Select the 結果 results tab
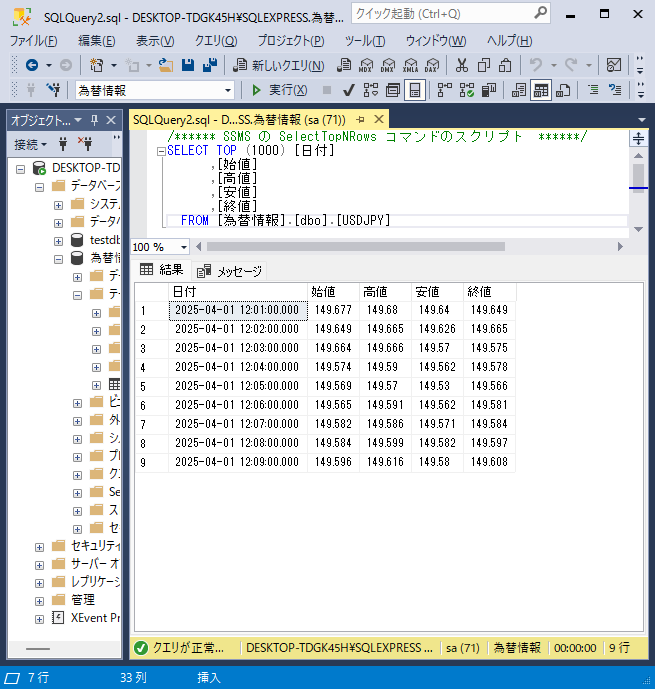Viewport: 655px width, 689px height. click(x=162, y=270)
